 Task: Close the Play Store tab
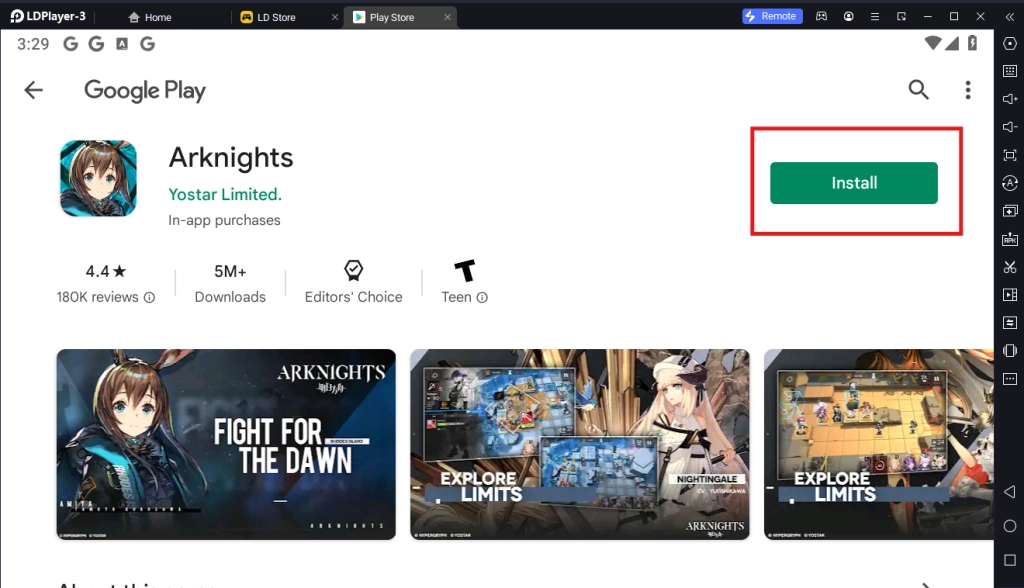click(x=447, y=17)
